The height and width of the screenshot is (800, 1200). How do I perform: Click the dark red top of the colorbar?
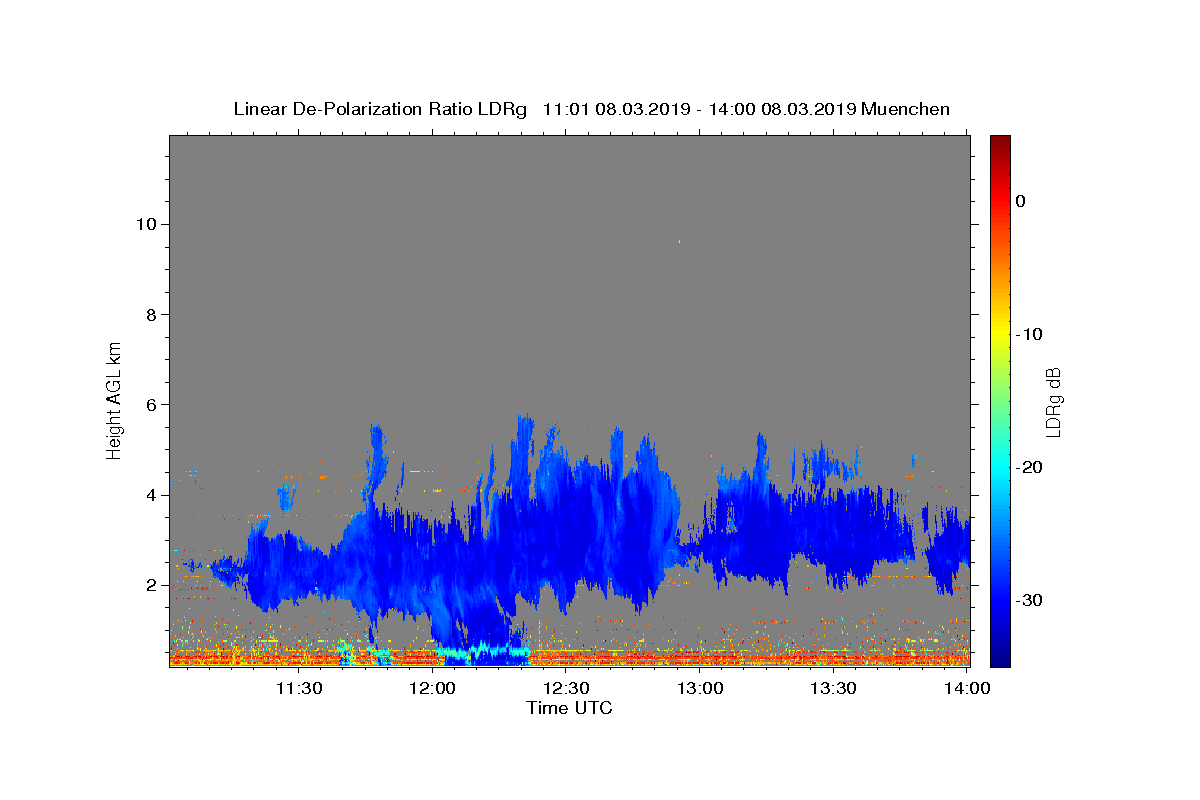coord(1000,142)
